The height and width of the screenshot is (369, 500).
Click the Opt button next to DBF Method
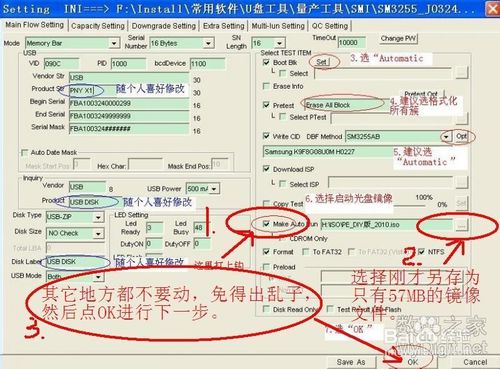click(x=461, y=136)
